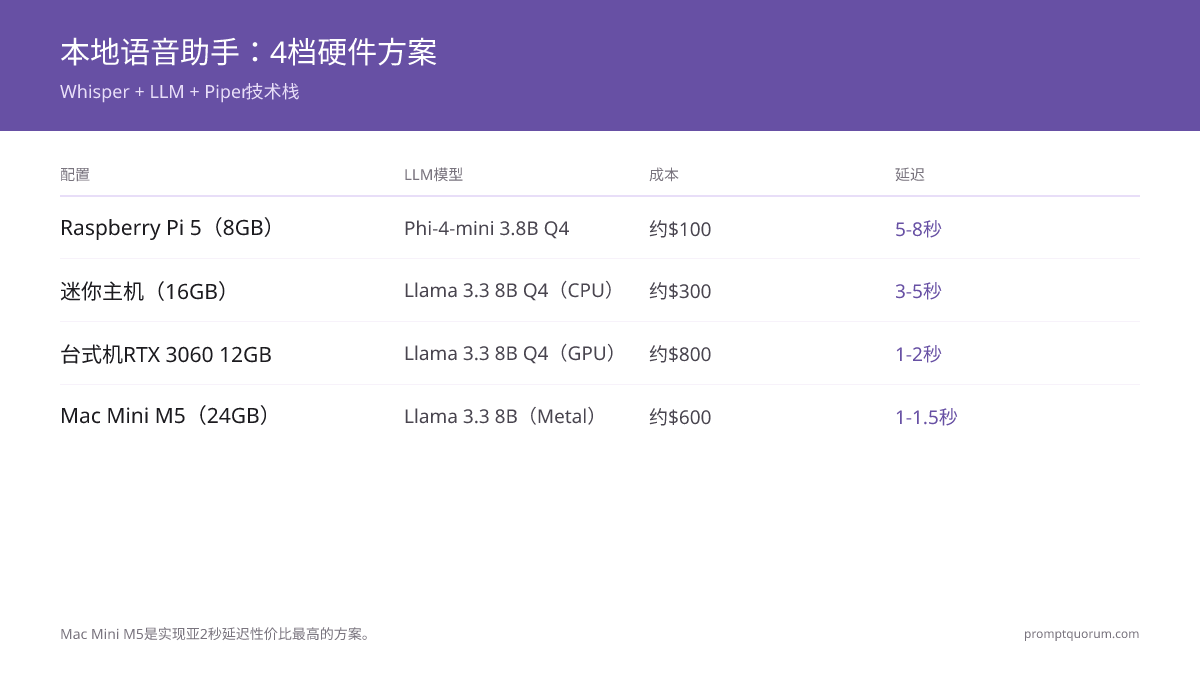
Task: Select the 迷你主机(16GB) cell
Action: (x=147, y=291)
